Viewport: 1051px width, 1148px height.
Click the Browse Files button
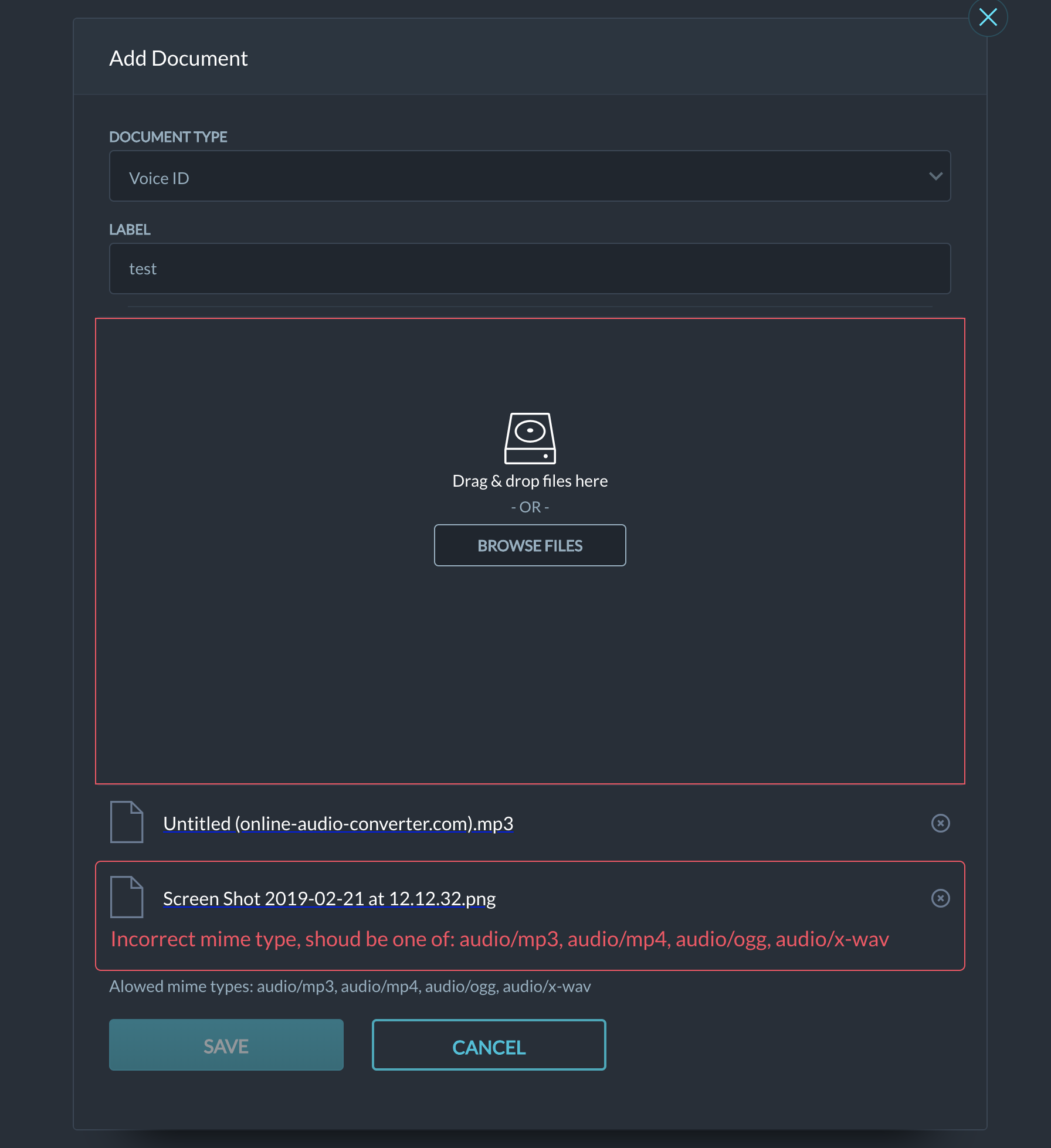click(530, 546)
